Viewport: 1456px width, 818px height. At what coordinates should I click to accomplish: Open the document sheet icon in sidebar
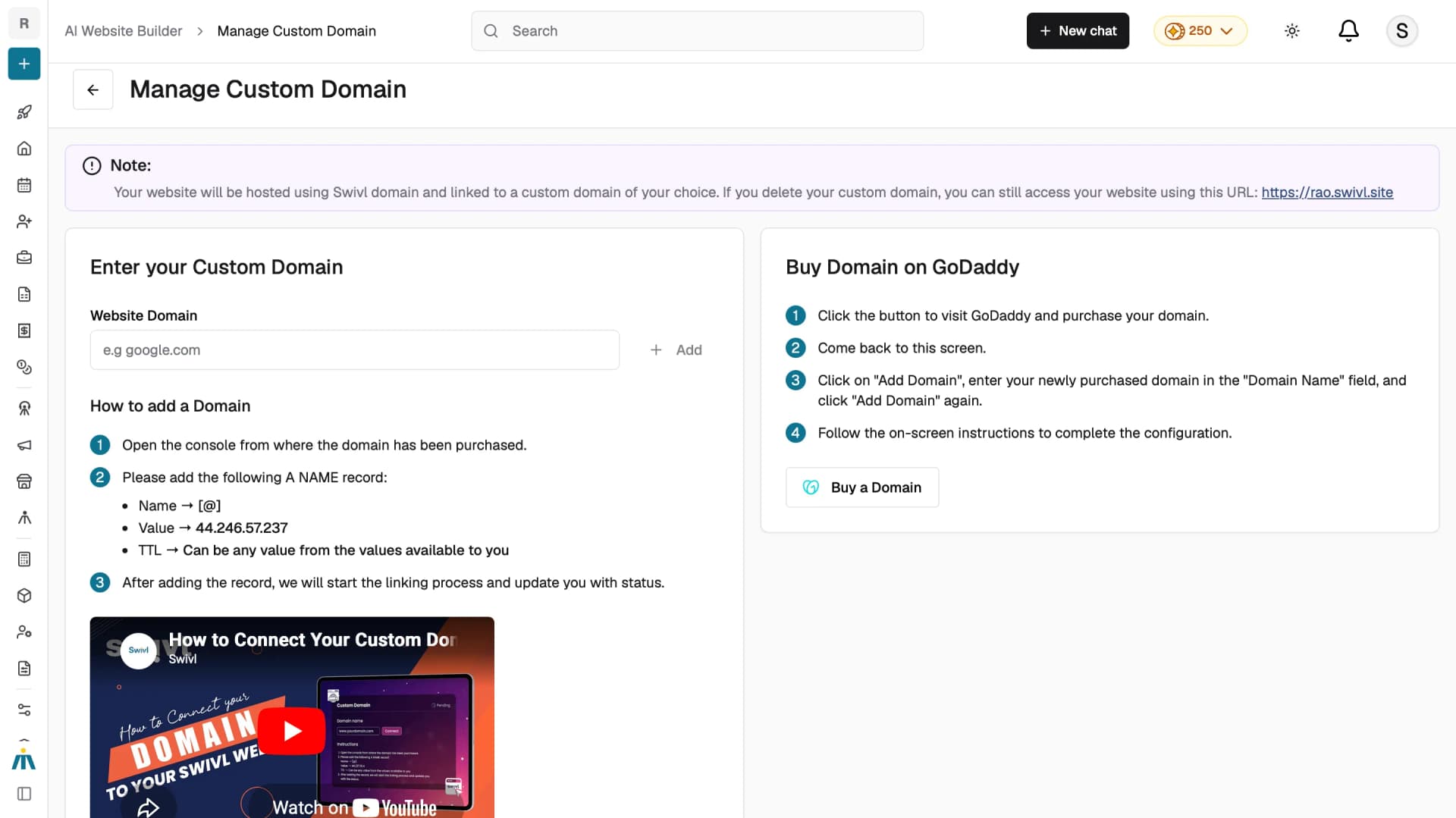click(24, 294)
